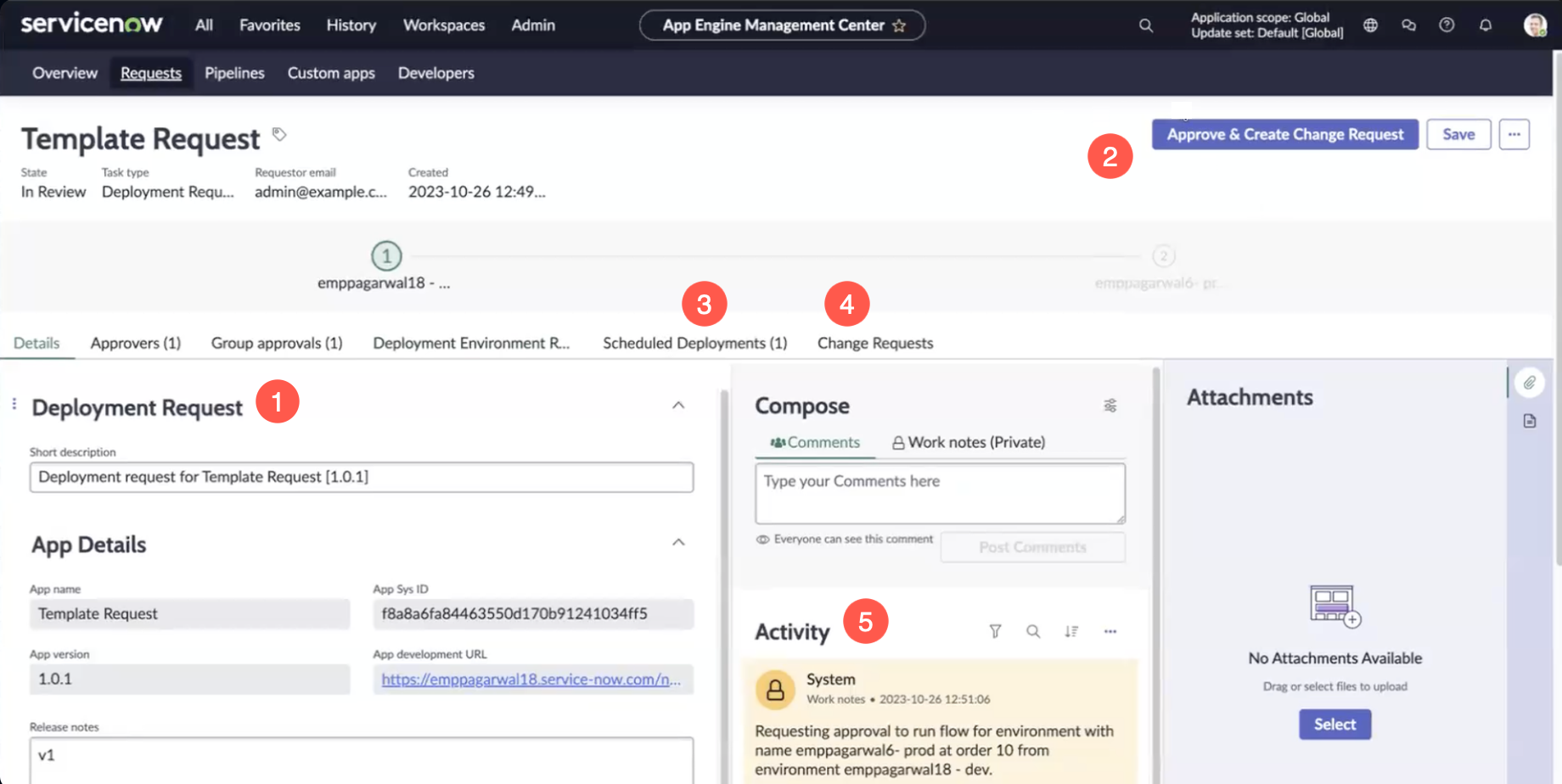Open Compose settings sliders icon

[x=1110, y=406]
